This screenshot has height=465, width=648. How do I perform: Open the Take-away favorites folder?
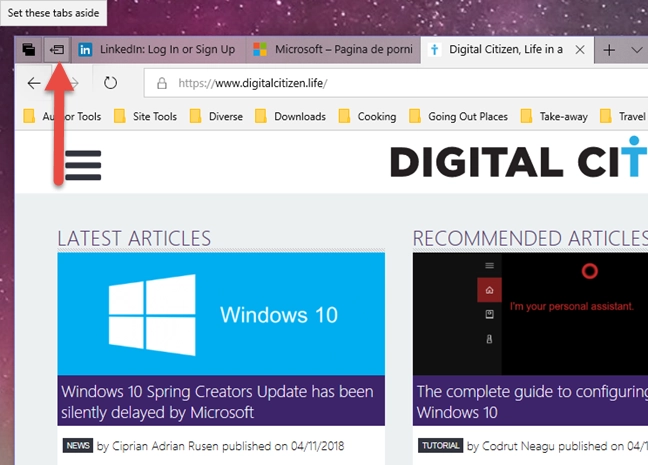click(x=554, y=117)
